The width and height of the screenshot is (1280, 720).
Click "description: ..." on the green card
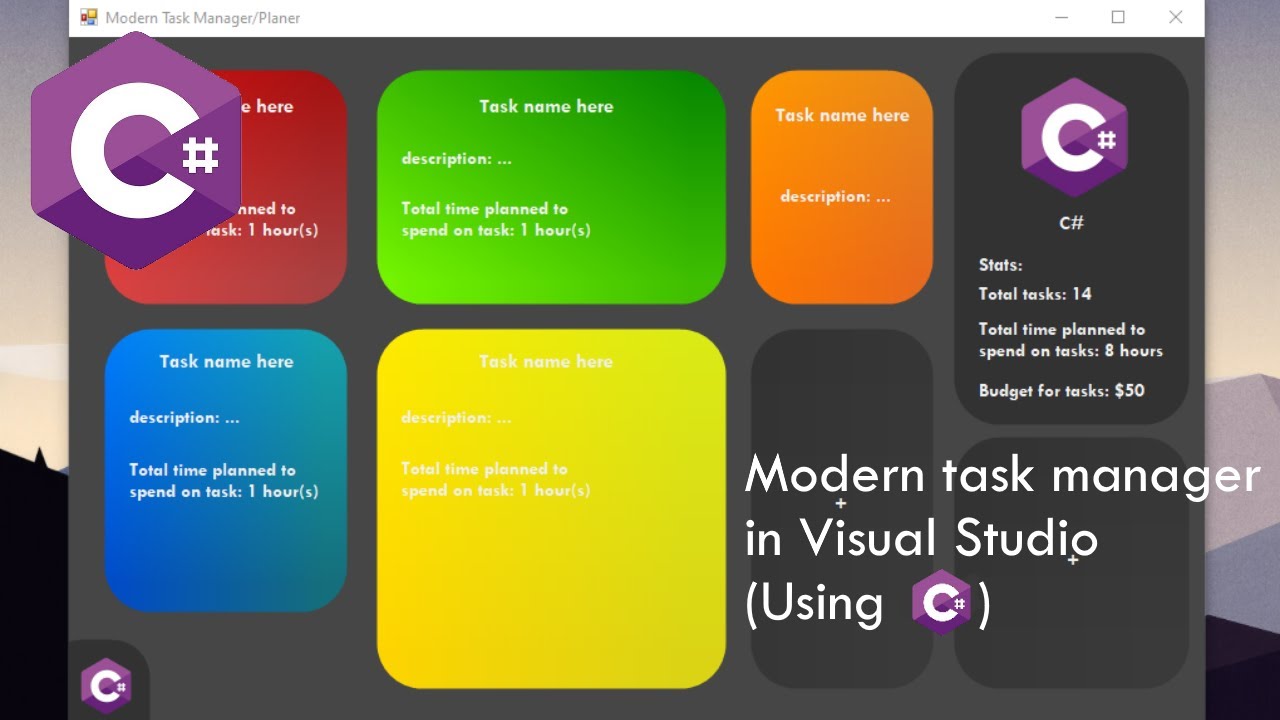pos(456,158)
